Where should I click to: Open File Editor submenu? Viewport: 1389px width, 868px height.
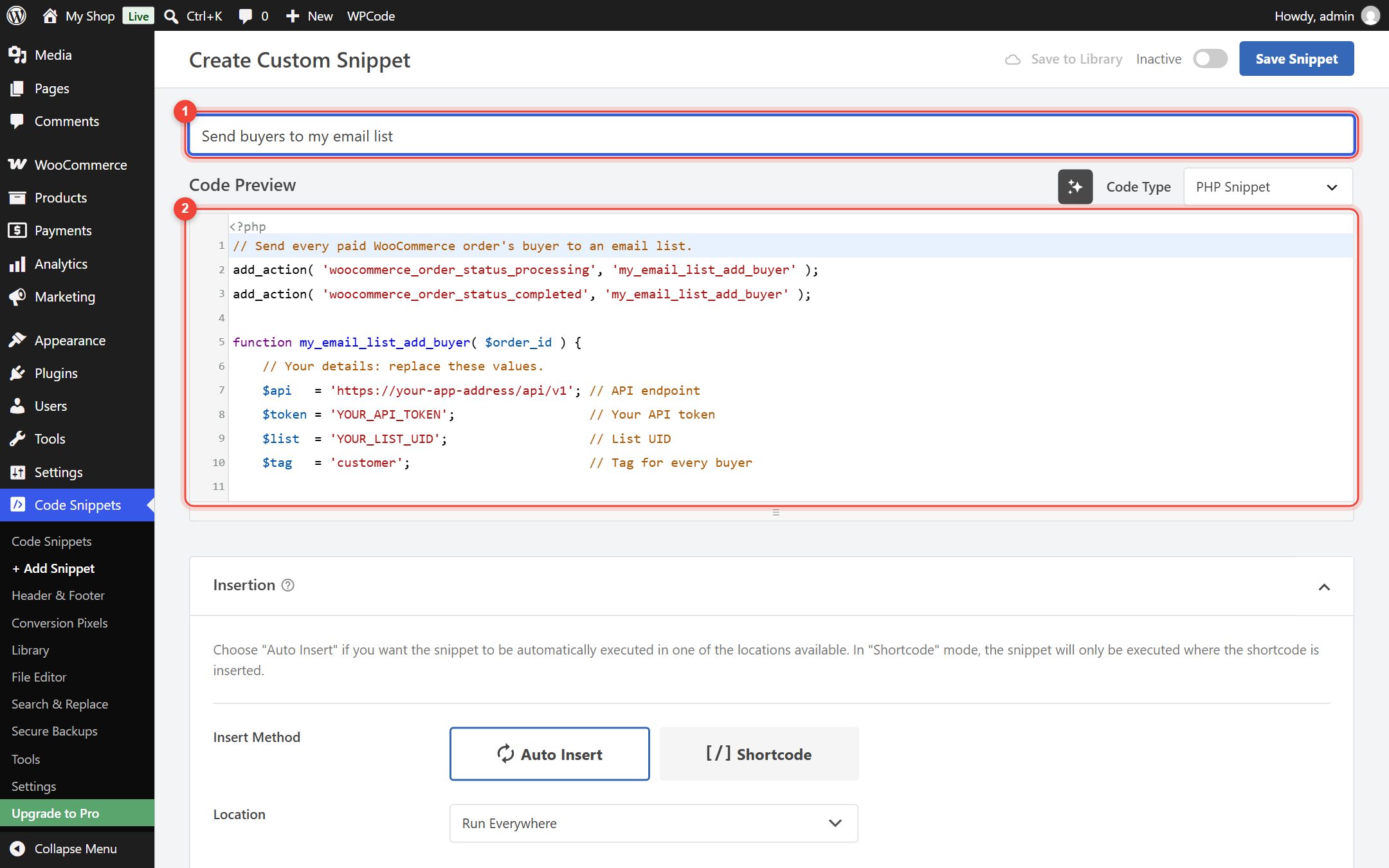39,676
